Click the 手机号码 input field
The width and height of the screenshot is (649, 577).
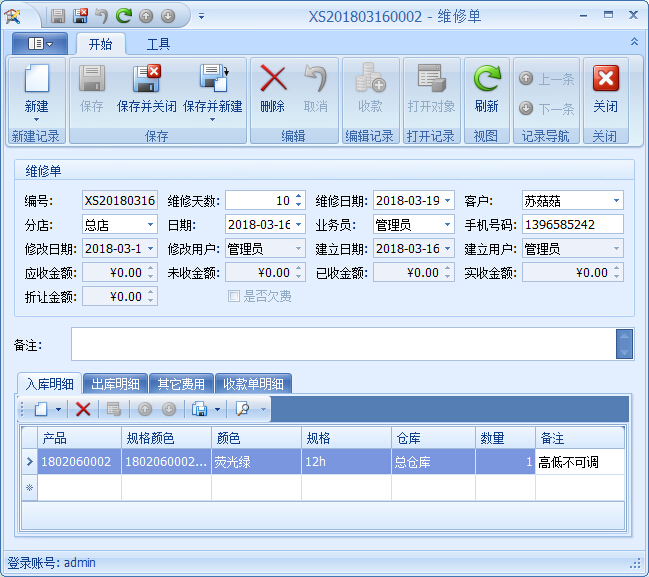572,224
